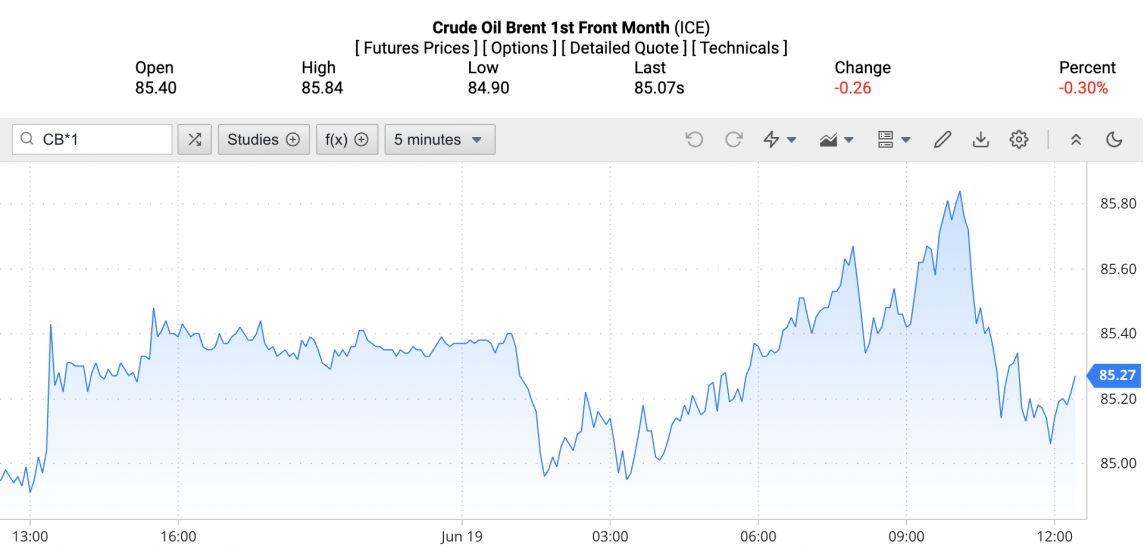Redo the chart action
Viewport: 1144px width, 548px height.
(733, 140)
